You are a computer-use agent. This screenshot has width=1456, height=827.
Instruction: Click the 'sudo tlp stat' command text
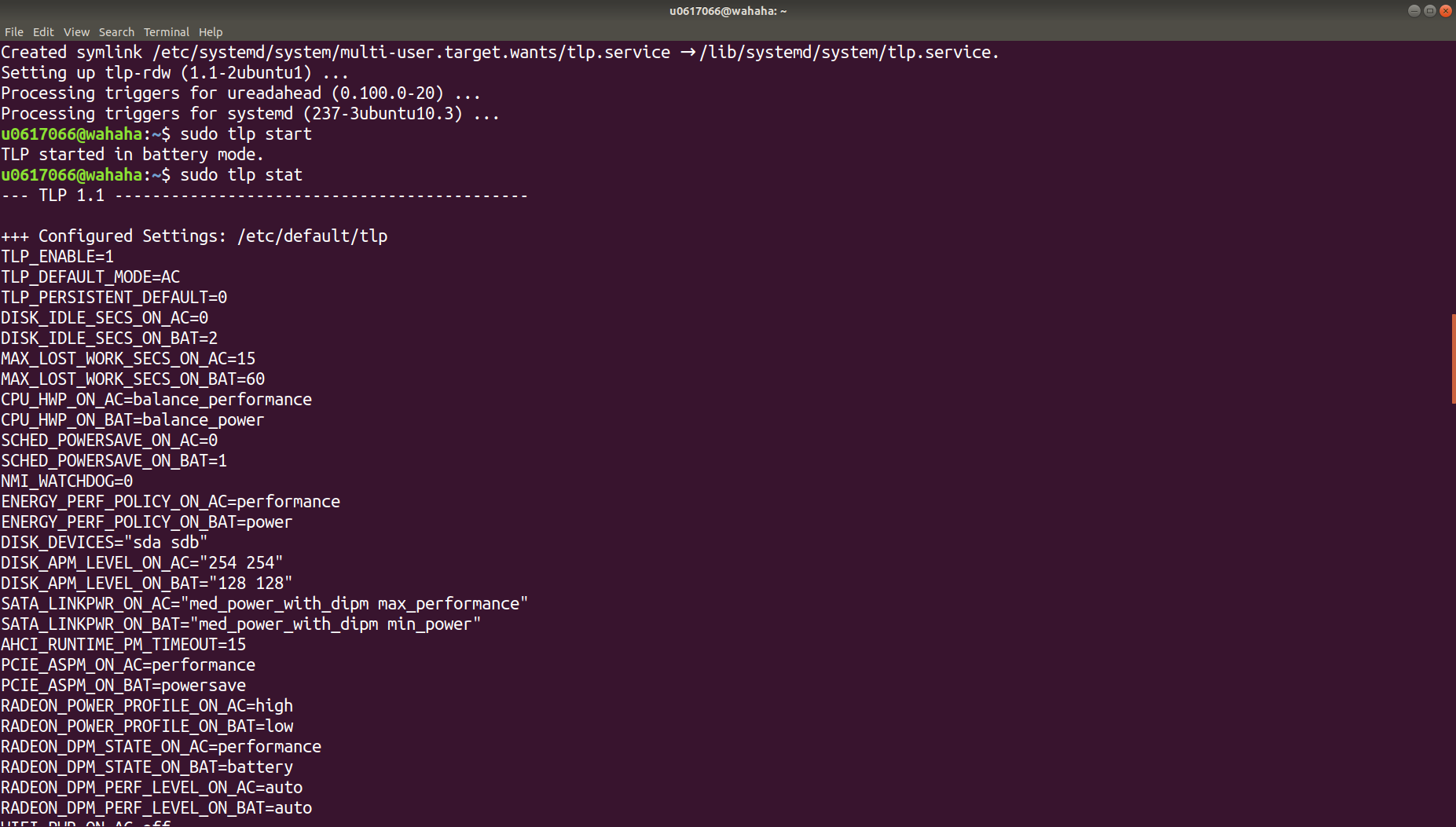241,175
